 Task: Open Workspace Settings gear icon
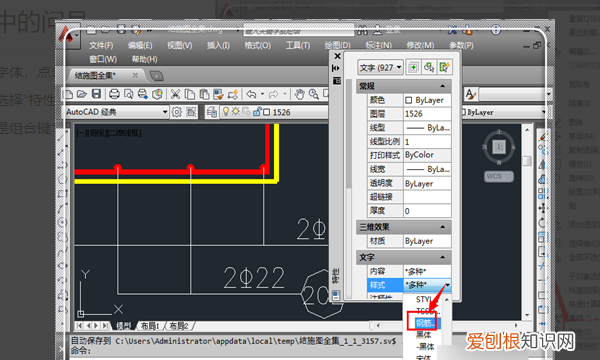pyautogui.click(x=176, y=112)
